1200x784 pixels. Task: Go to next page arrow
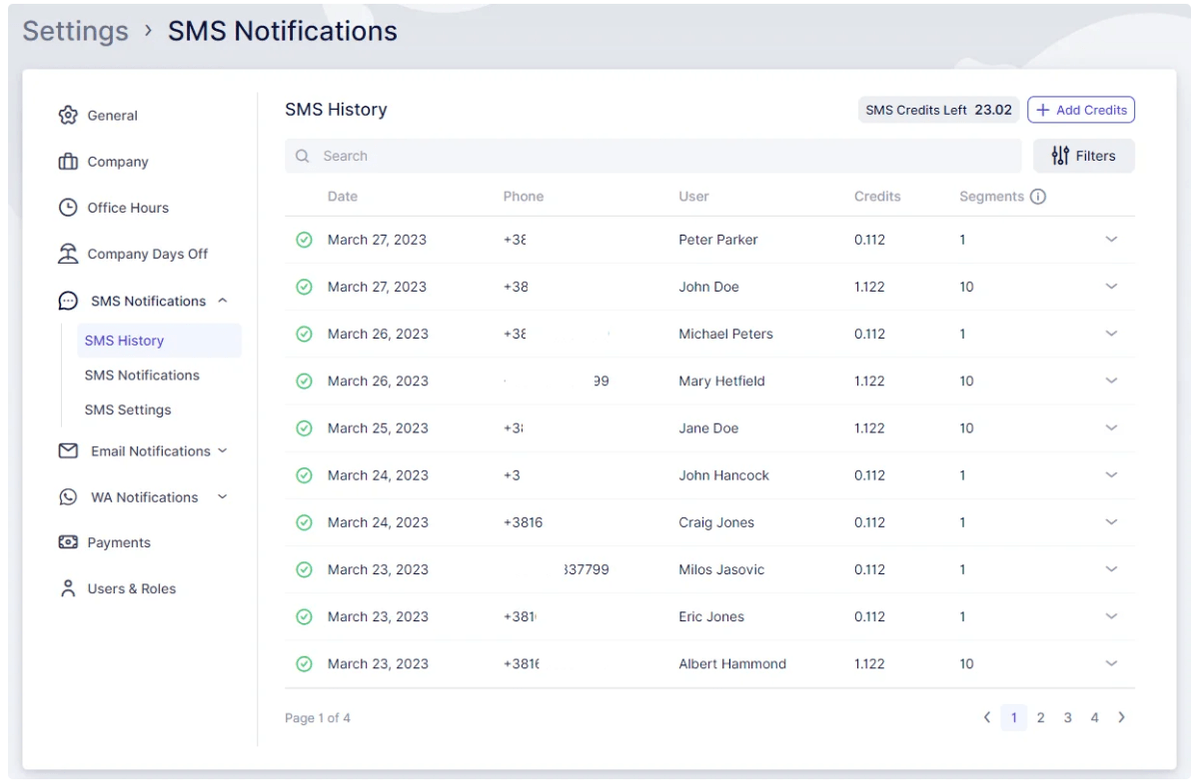click(1121, 718)
